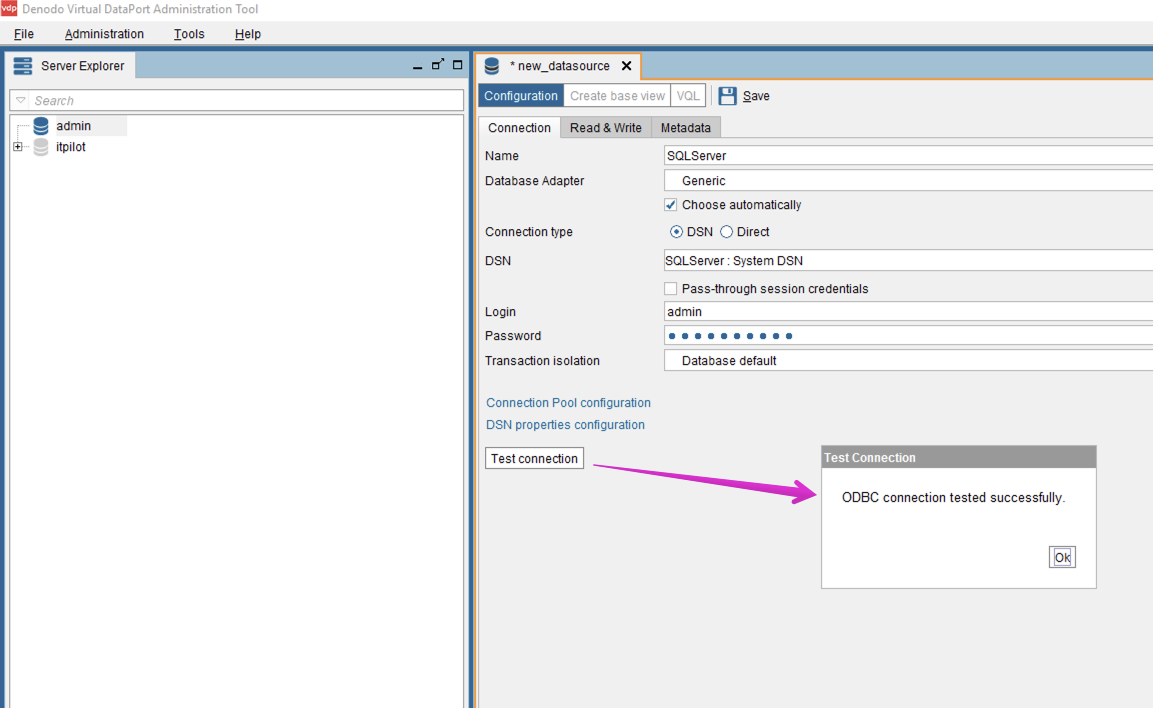
Task: Select the Direct connection type
Action: coord(727,232)
